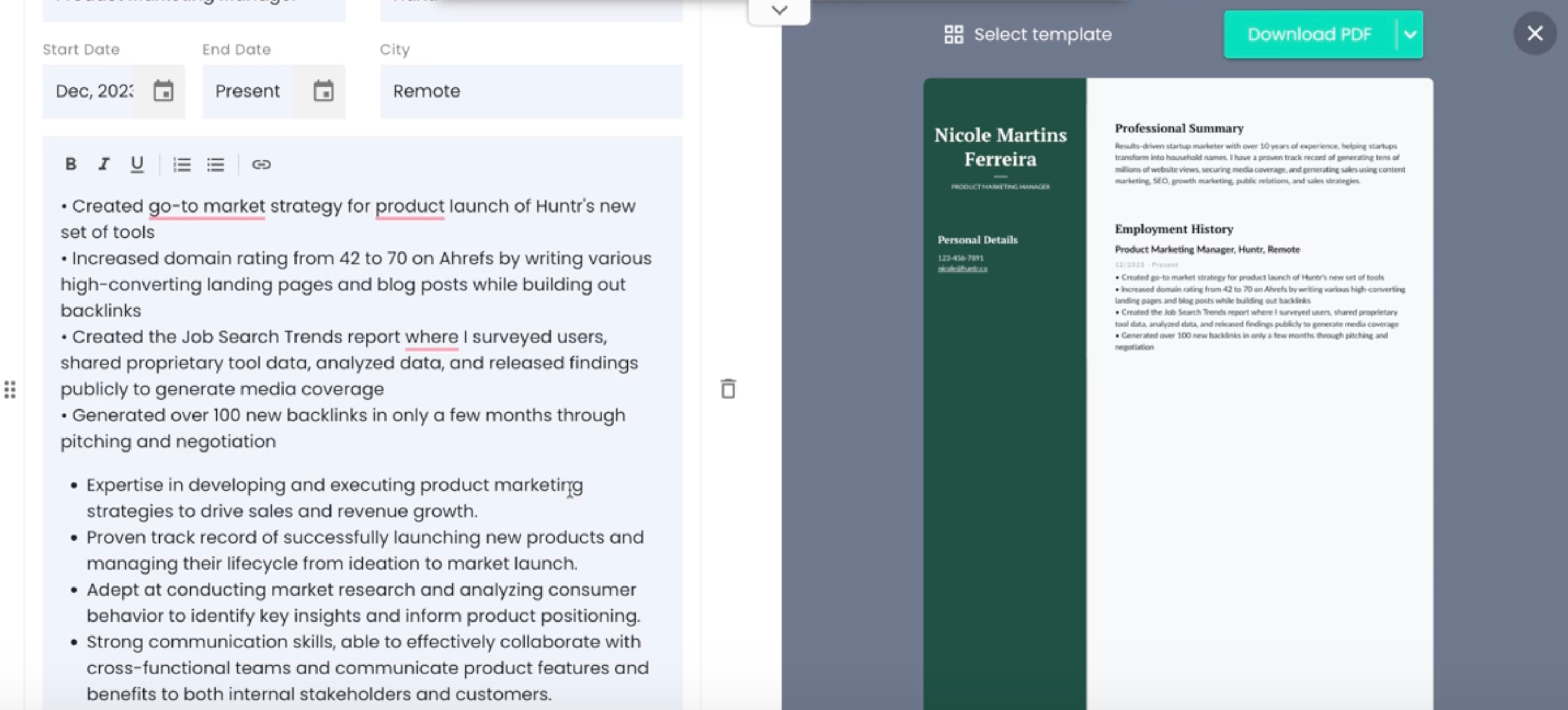Expand Download PDF options arrow
The height and width of the screenshot is (710, 1568).
(x=1409, y=35)
